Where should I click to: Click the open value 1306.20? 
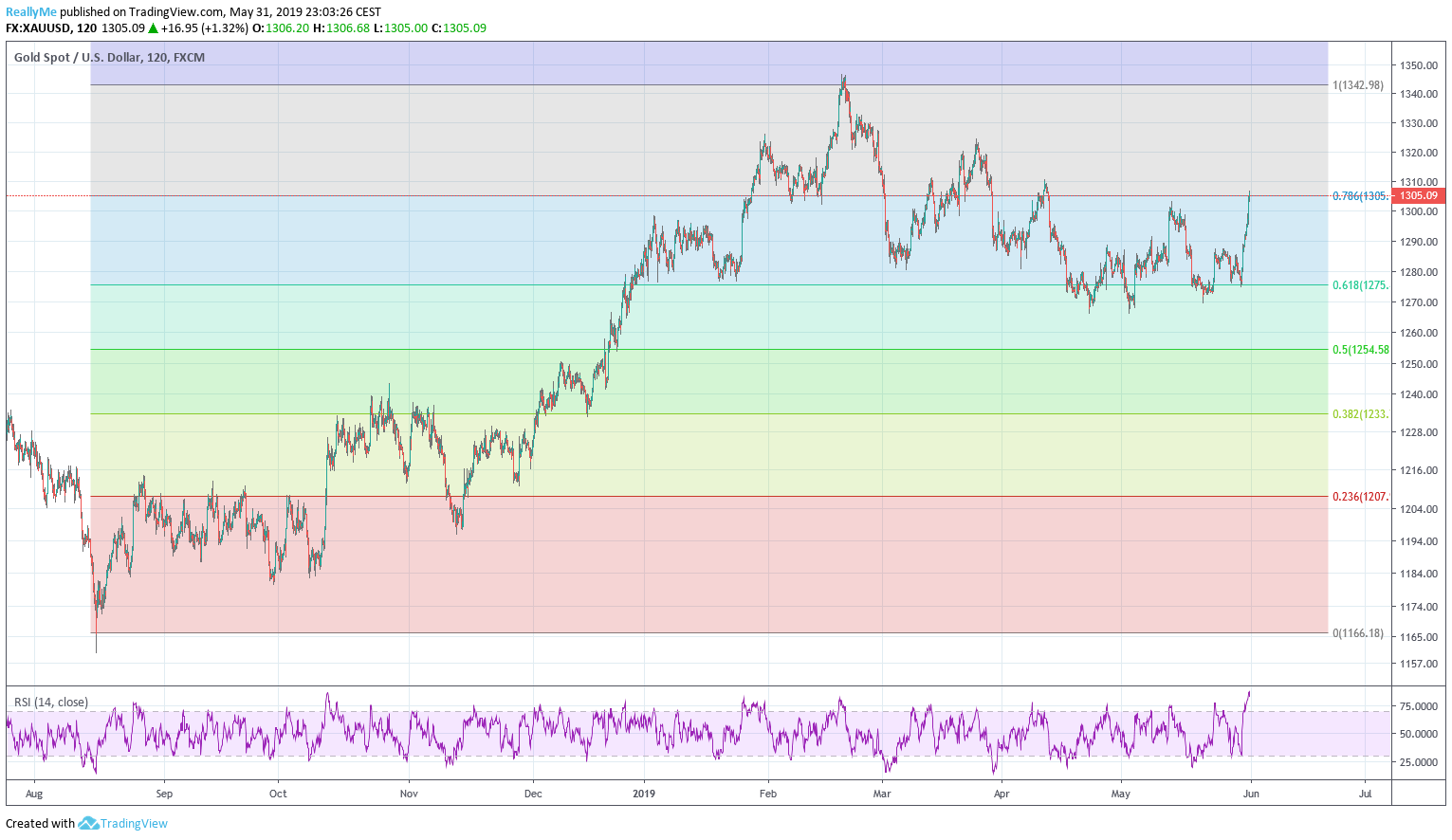coord(287,28)
